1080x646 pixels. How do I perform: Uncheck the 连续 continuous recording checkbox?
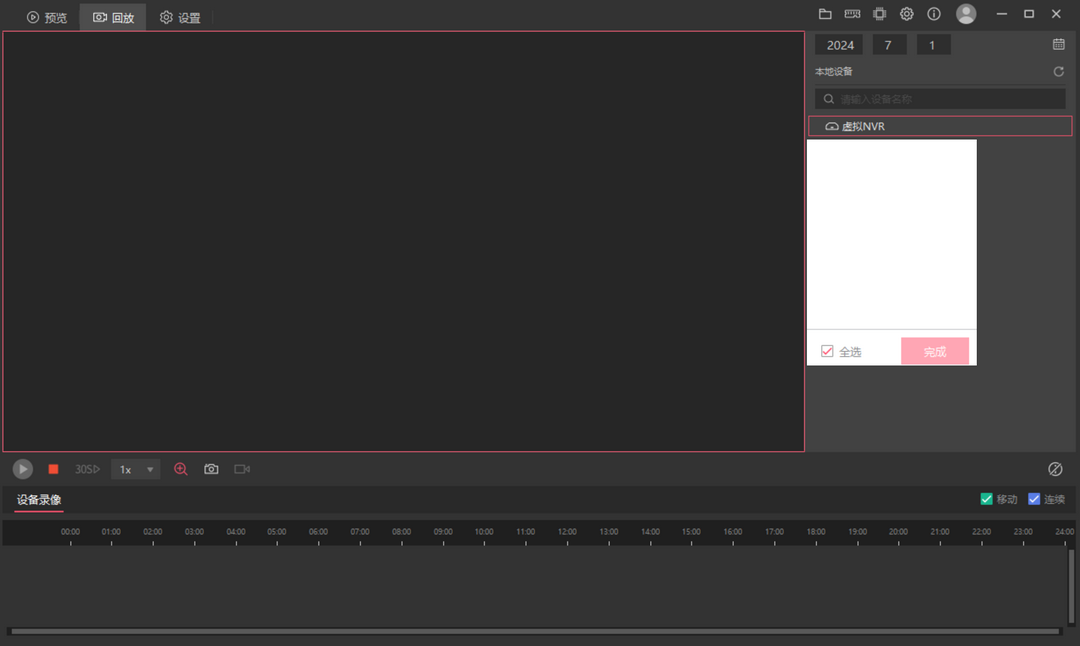point(1034,499)
